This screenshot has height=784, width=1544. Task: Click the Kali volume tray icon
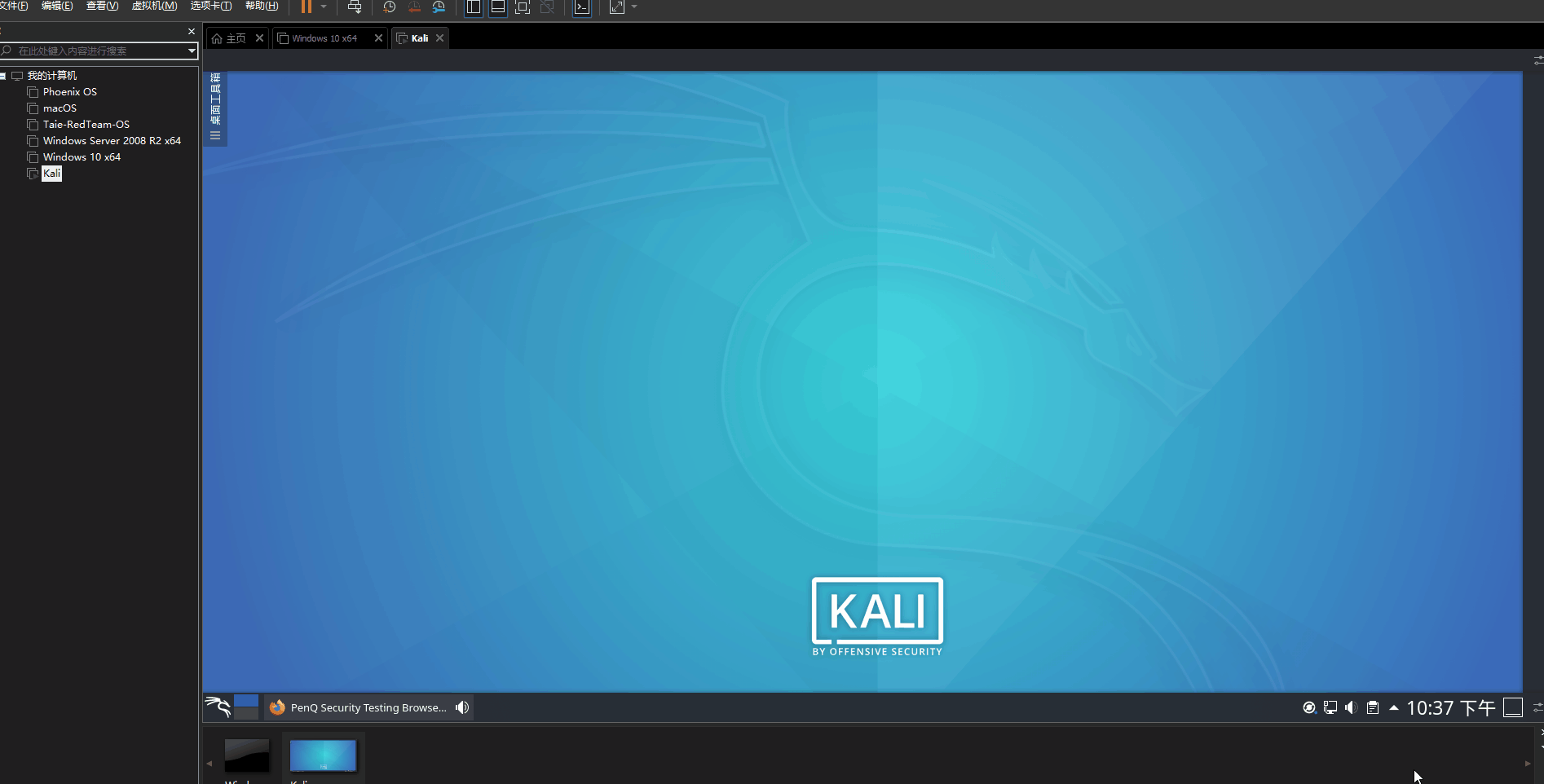tap(1351, 707)
